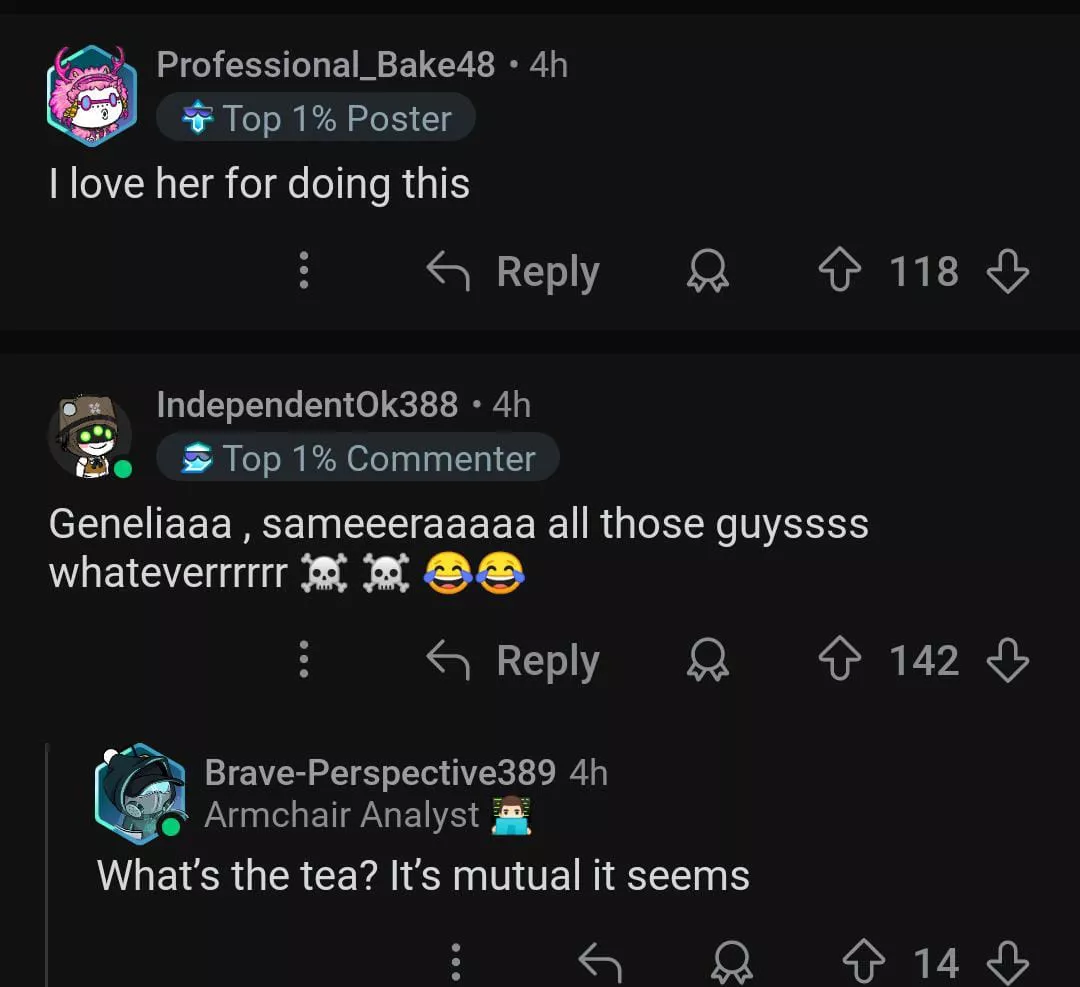Reply to IndependentOk388's comment
This screenshot has width=1080, height=987.
[x=513, y=661]
